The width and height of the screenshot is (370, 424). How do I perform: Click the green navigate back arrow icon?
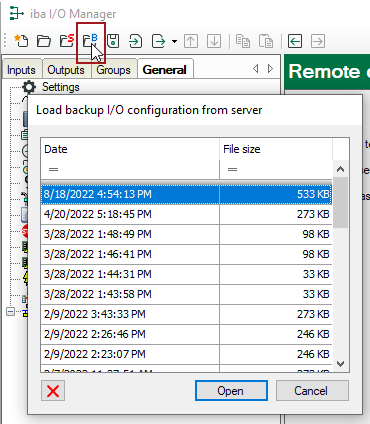pos(295,41)
